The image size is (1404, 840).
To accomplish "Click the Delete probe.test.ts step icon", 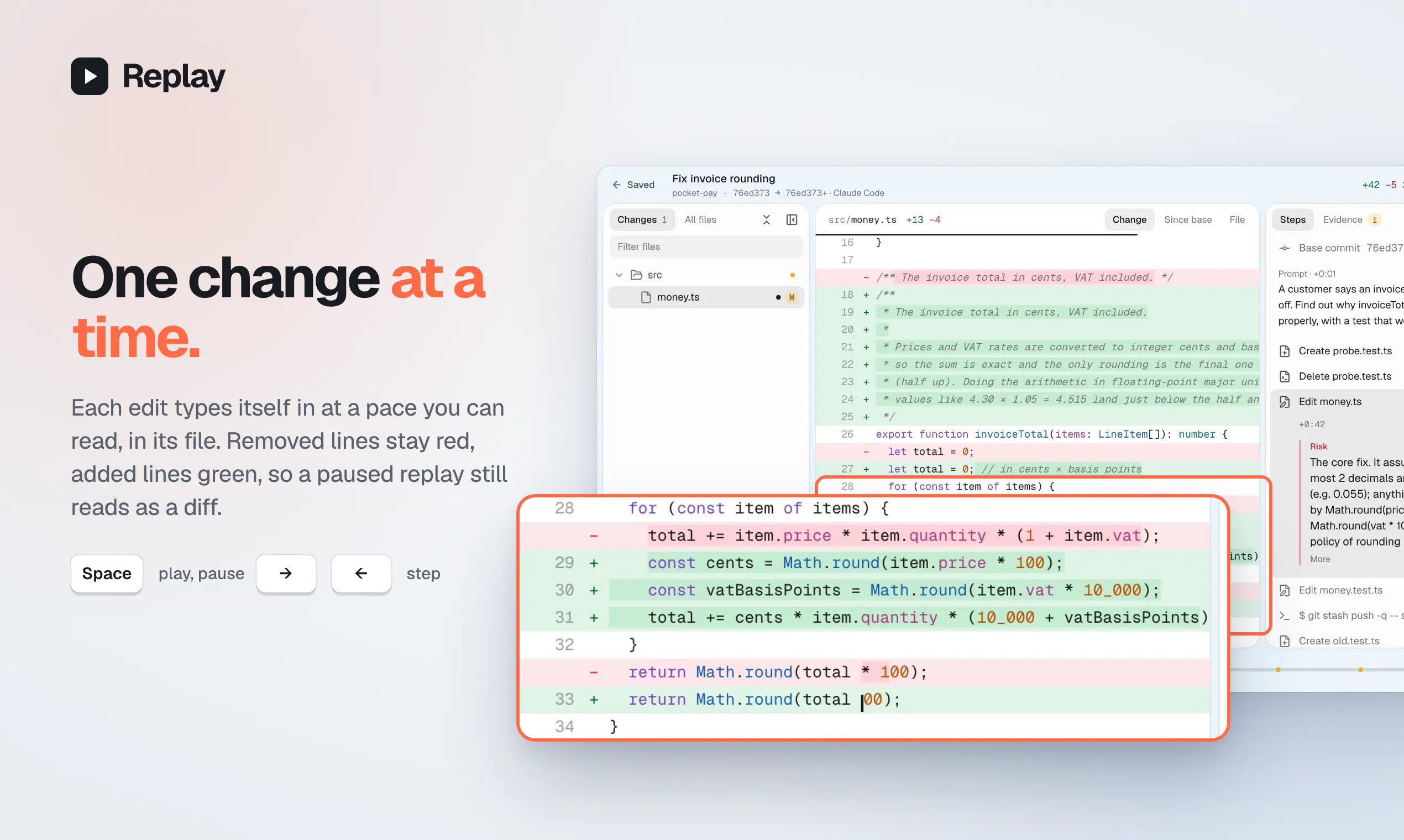I will coord(1285,376).
